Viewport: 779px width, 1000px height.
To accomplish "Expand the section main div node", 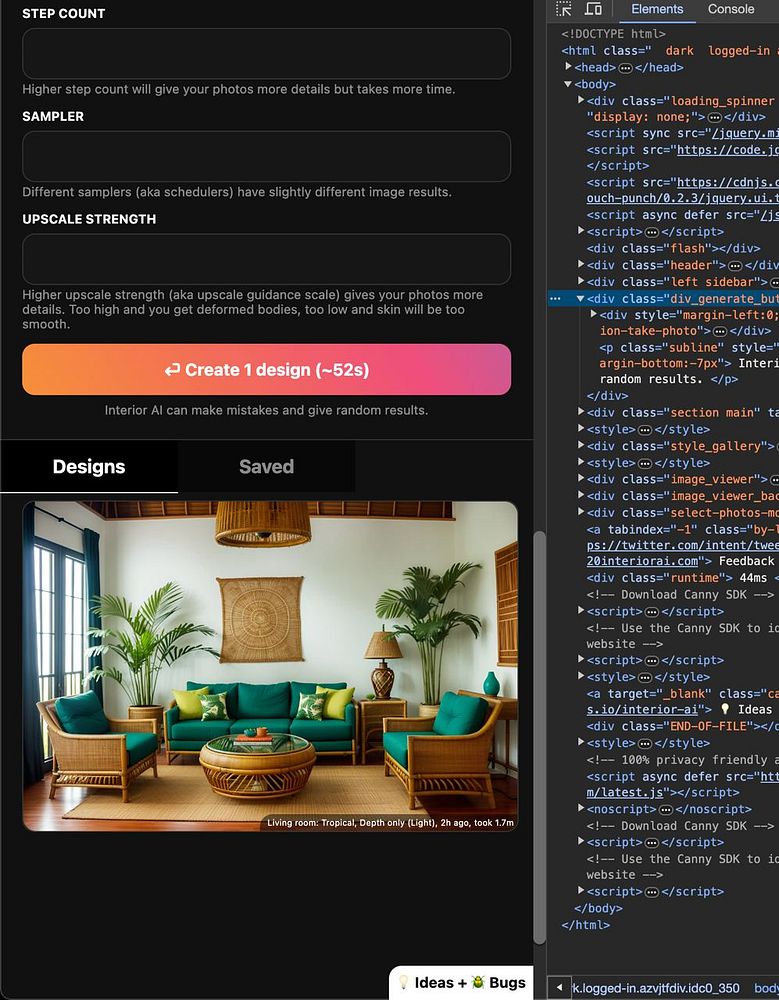I will (x=581, y=412).
